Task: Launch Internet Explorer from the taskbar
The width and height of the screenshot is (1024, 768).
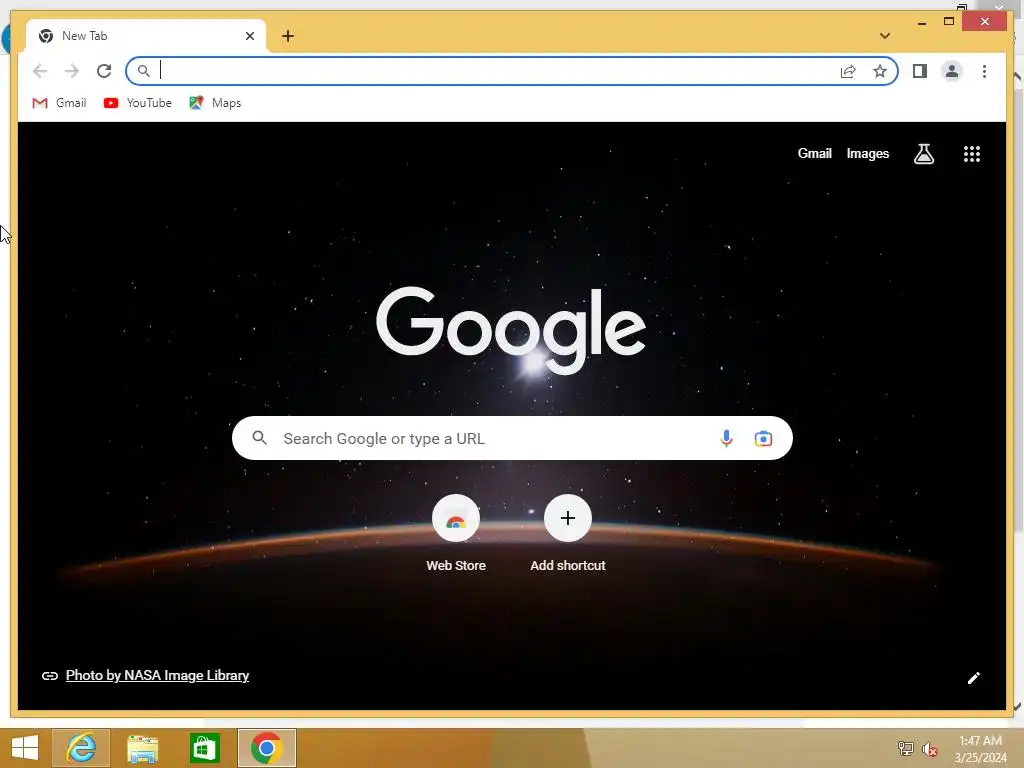Action: pos(81,748)
